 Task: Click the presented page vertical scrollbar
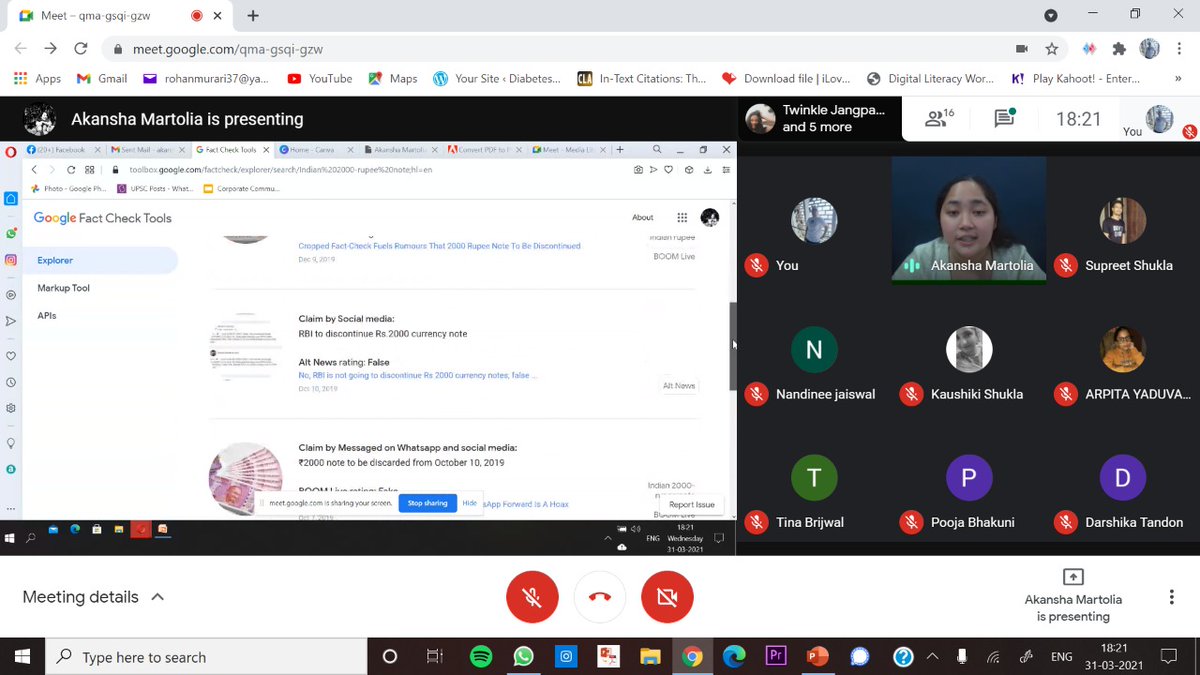pos(732,345)
